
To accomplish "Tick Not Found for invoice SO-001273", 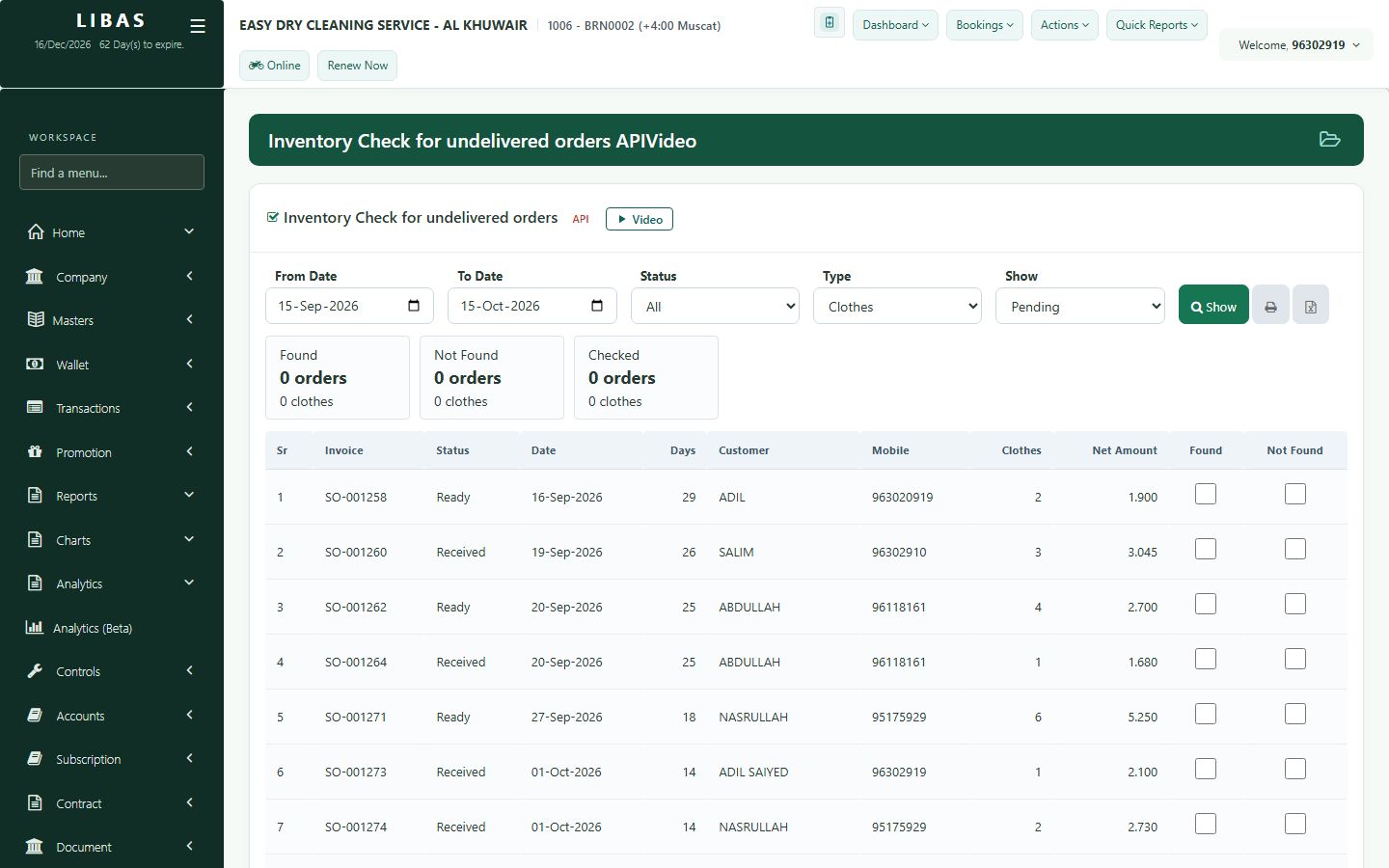I will coord(1295,769).
